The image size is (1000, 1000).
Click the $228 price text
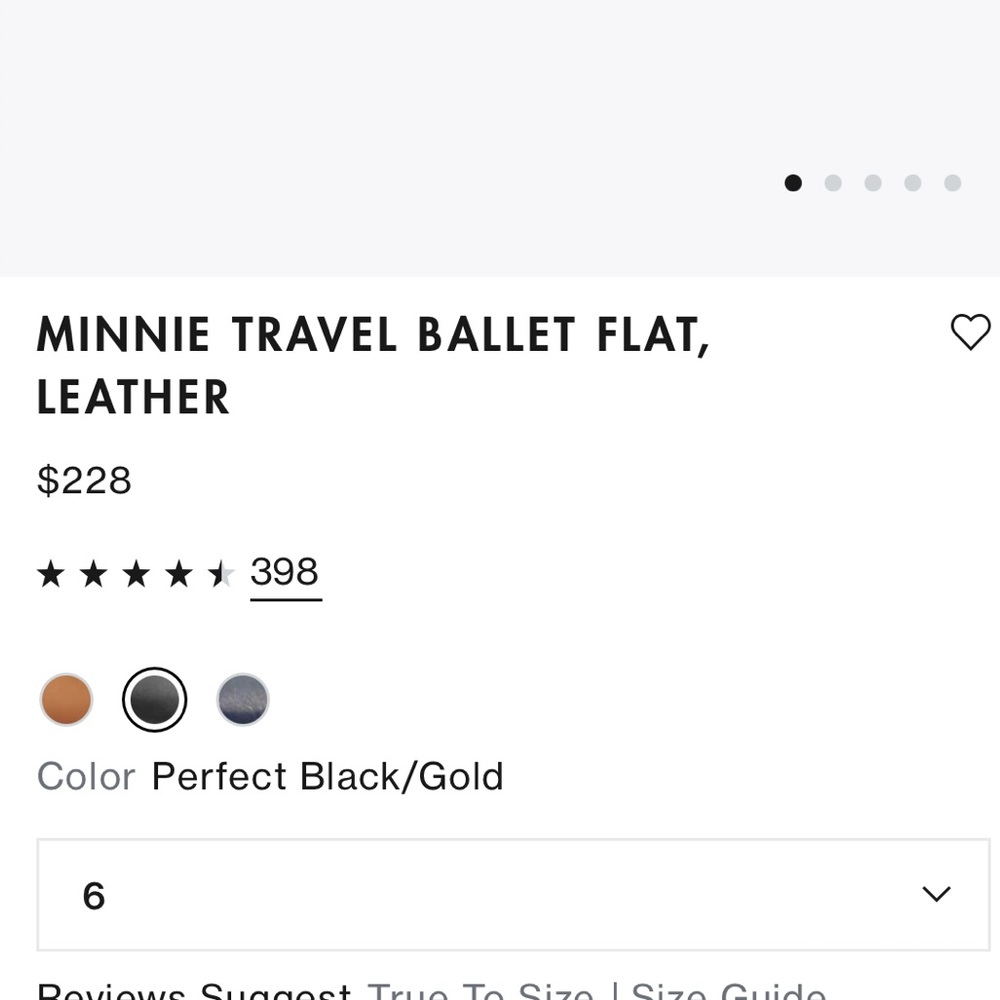click(84, 481)
